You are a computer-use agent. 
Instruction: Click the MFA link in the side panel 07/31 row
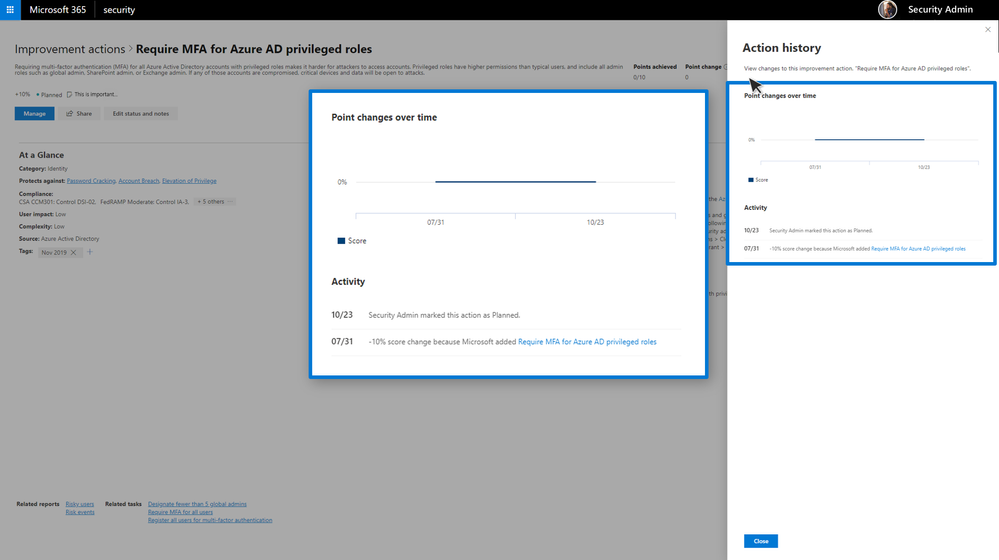click(x=918, y=248)
